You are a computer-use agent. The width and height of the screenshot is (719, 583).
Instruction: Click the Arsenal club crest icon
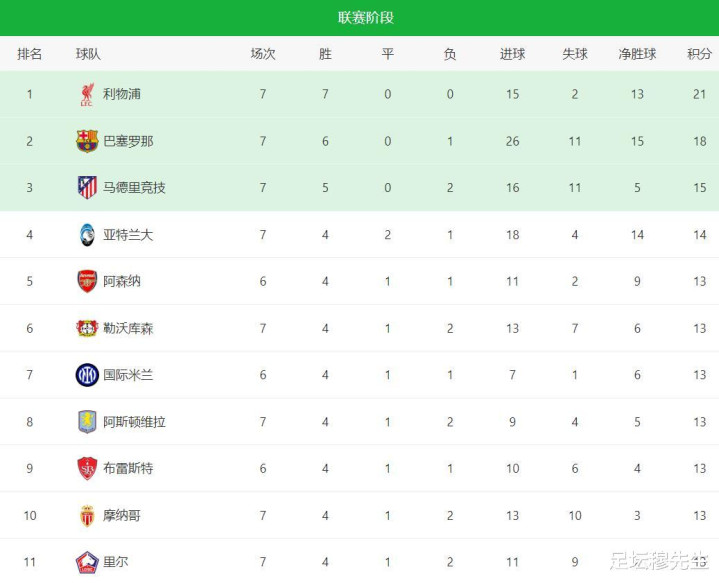pos(87,281)
